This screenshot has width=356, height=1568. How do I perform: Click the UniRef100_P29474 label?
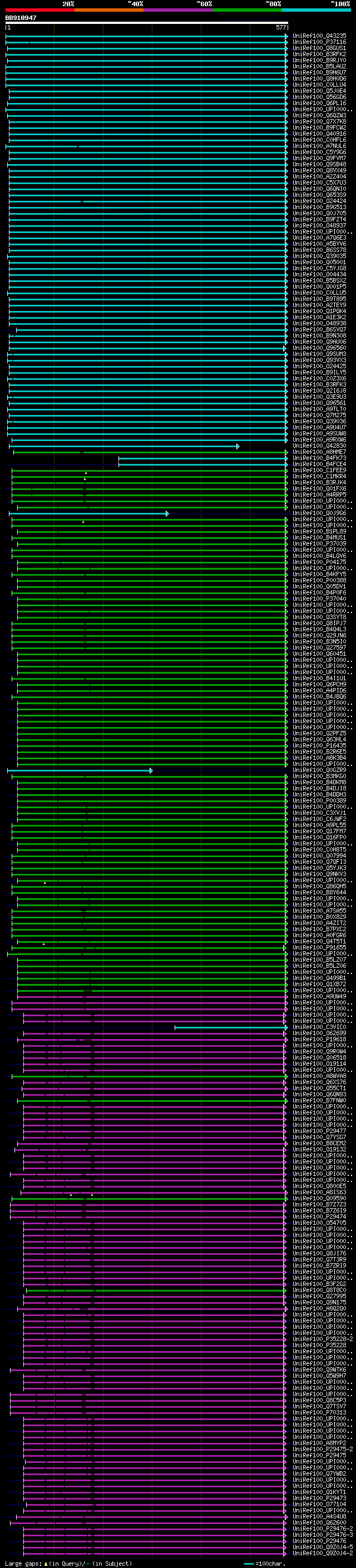click(319, 1218)
